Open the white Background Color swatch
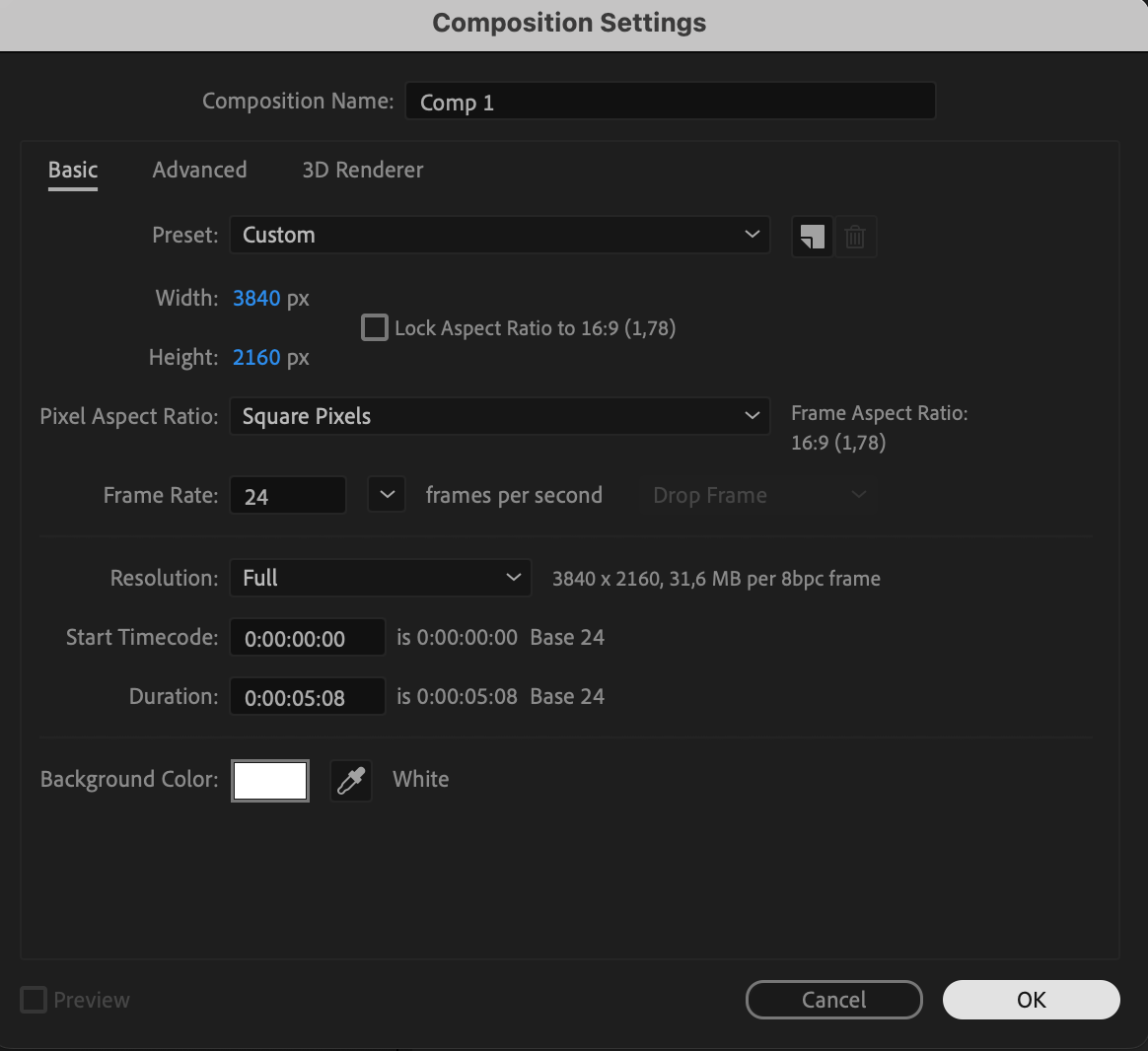Screen dimensions: 1148x1051 tap(270, 781)
